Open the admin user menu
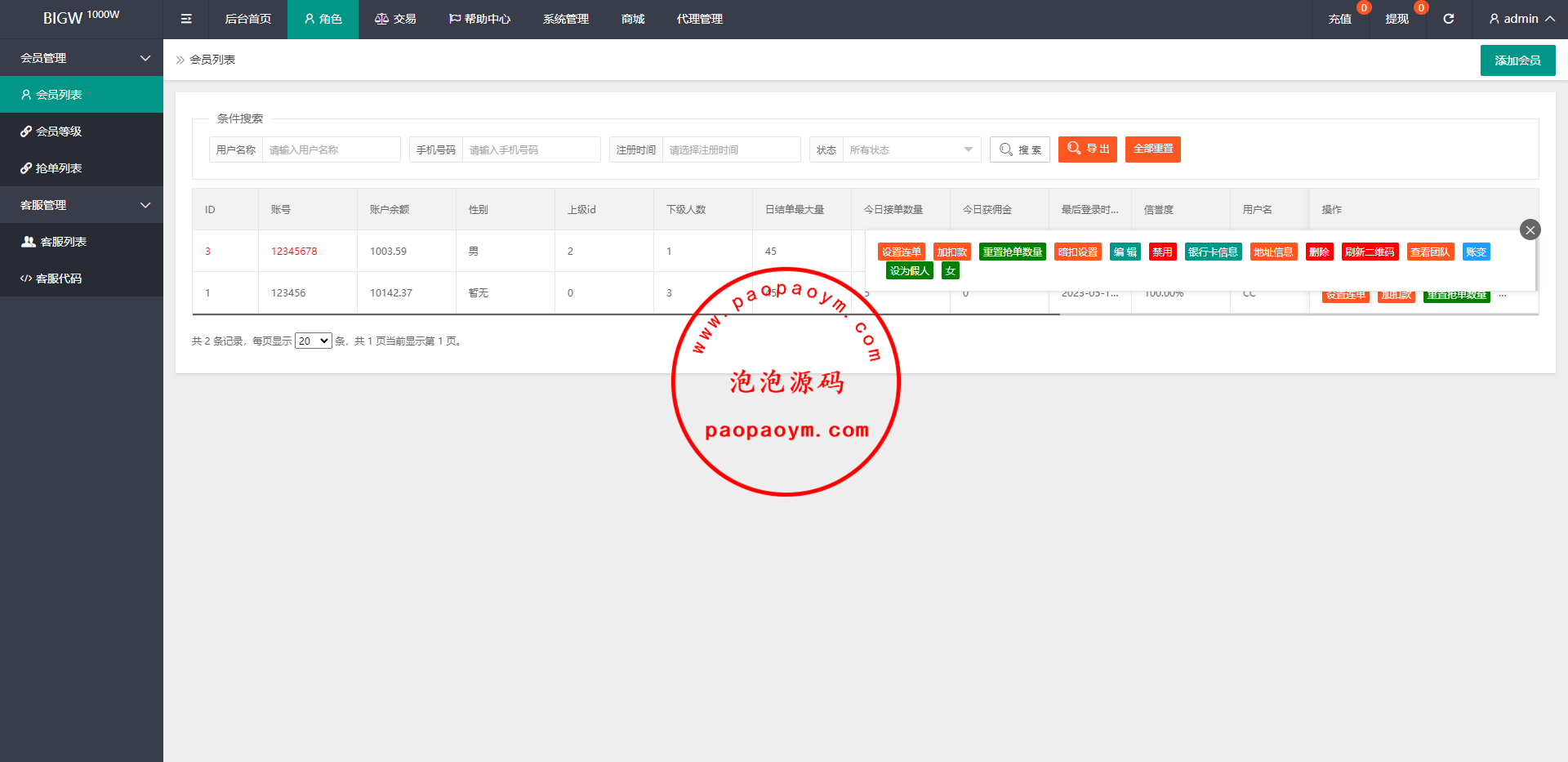Viewport: 1568px width, 762px height. click(1521, 19)
